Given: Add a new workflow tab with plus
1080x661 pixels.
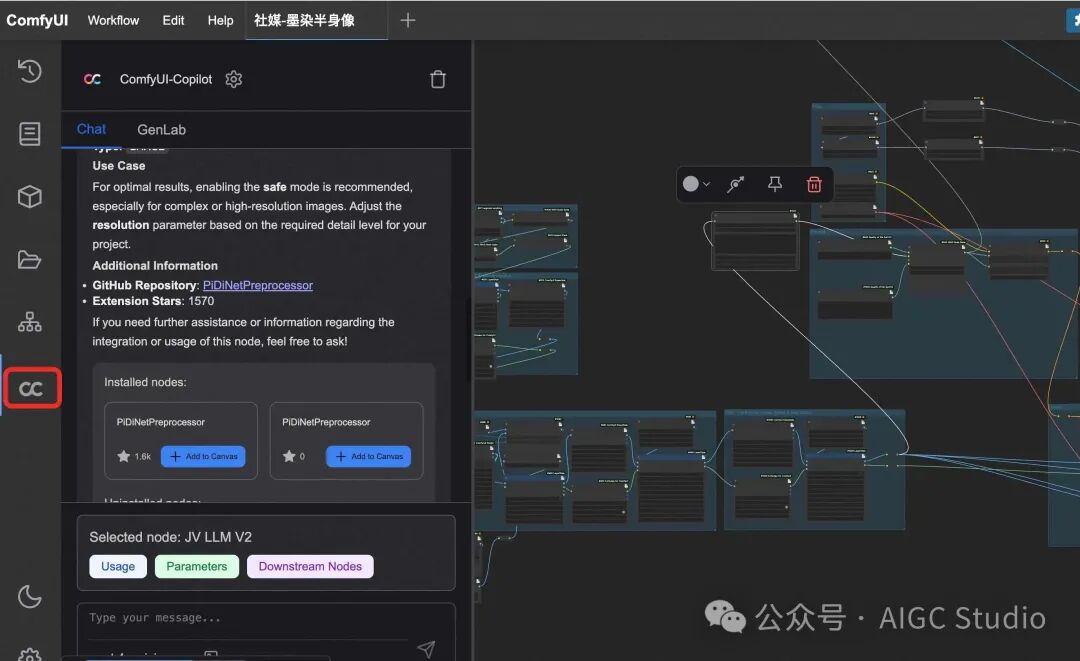Looking at the screenshot, I should coord(407,21).
